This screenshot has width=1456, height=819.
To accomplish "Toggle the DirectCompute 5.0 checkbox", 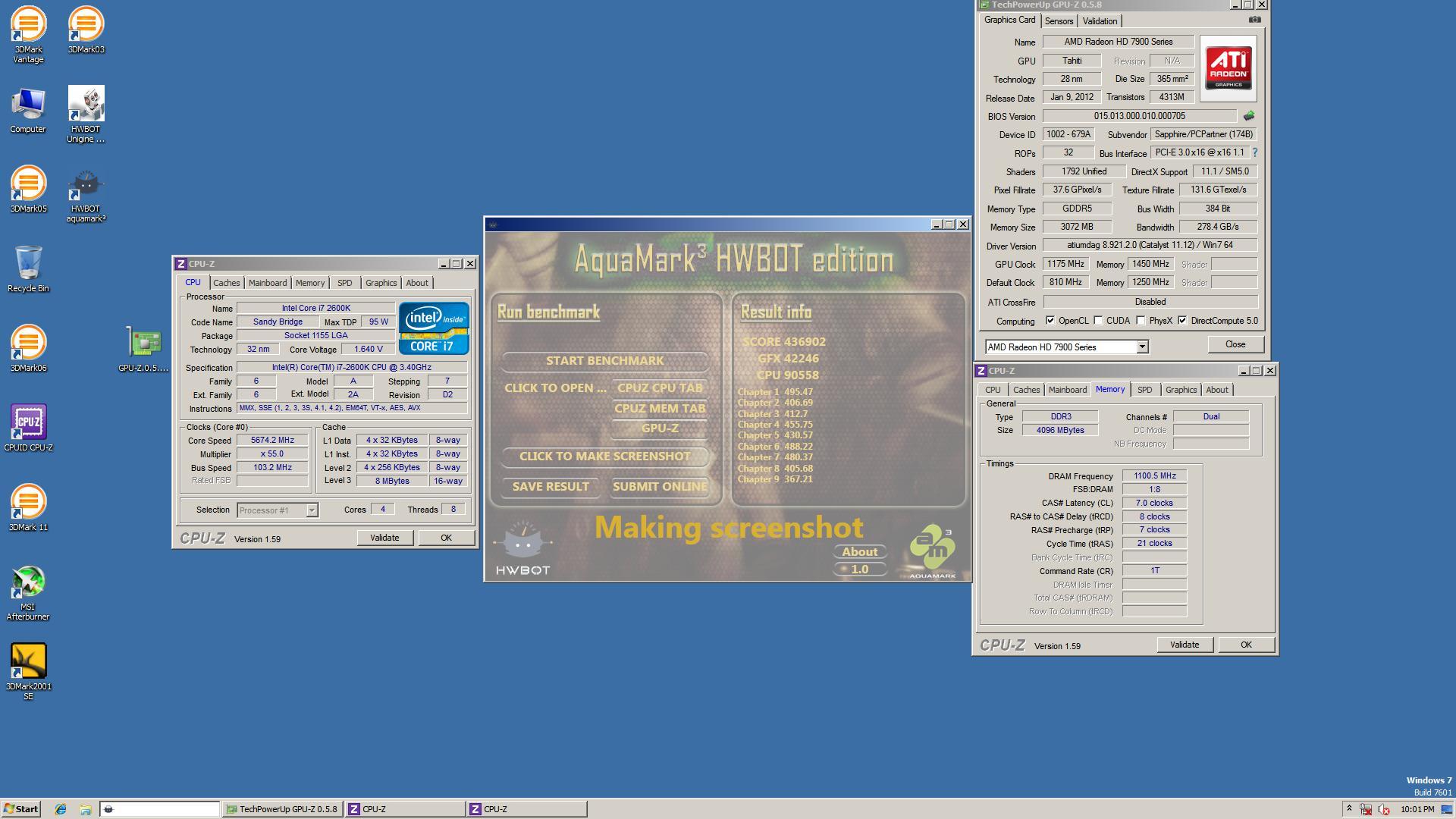I will pyautogui.click(x=1182, y=321).
